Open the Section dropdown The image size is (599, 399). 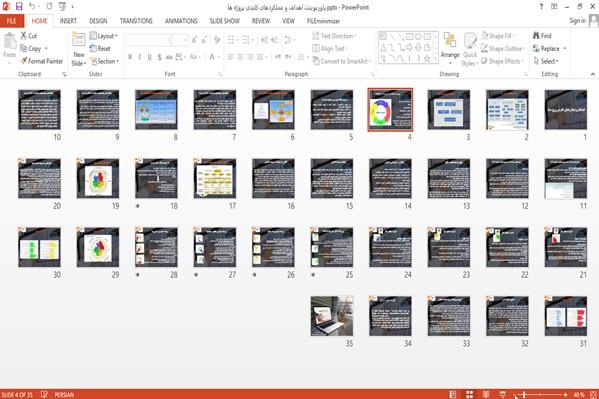105,61
